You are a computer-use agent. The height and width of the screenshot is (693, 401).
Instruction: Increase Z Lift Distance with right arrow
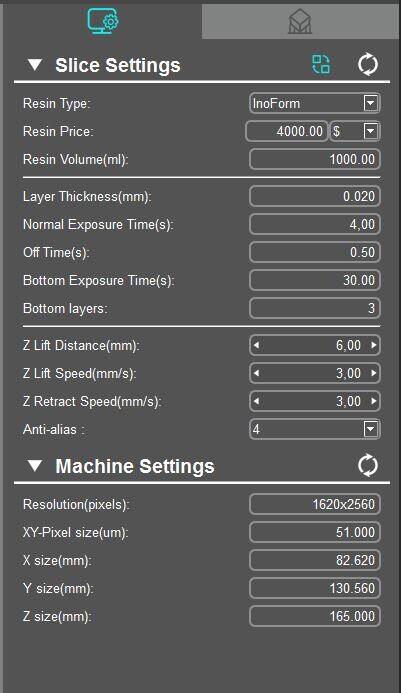pyautogui.click(x=374, y=345)
